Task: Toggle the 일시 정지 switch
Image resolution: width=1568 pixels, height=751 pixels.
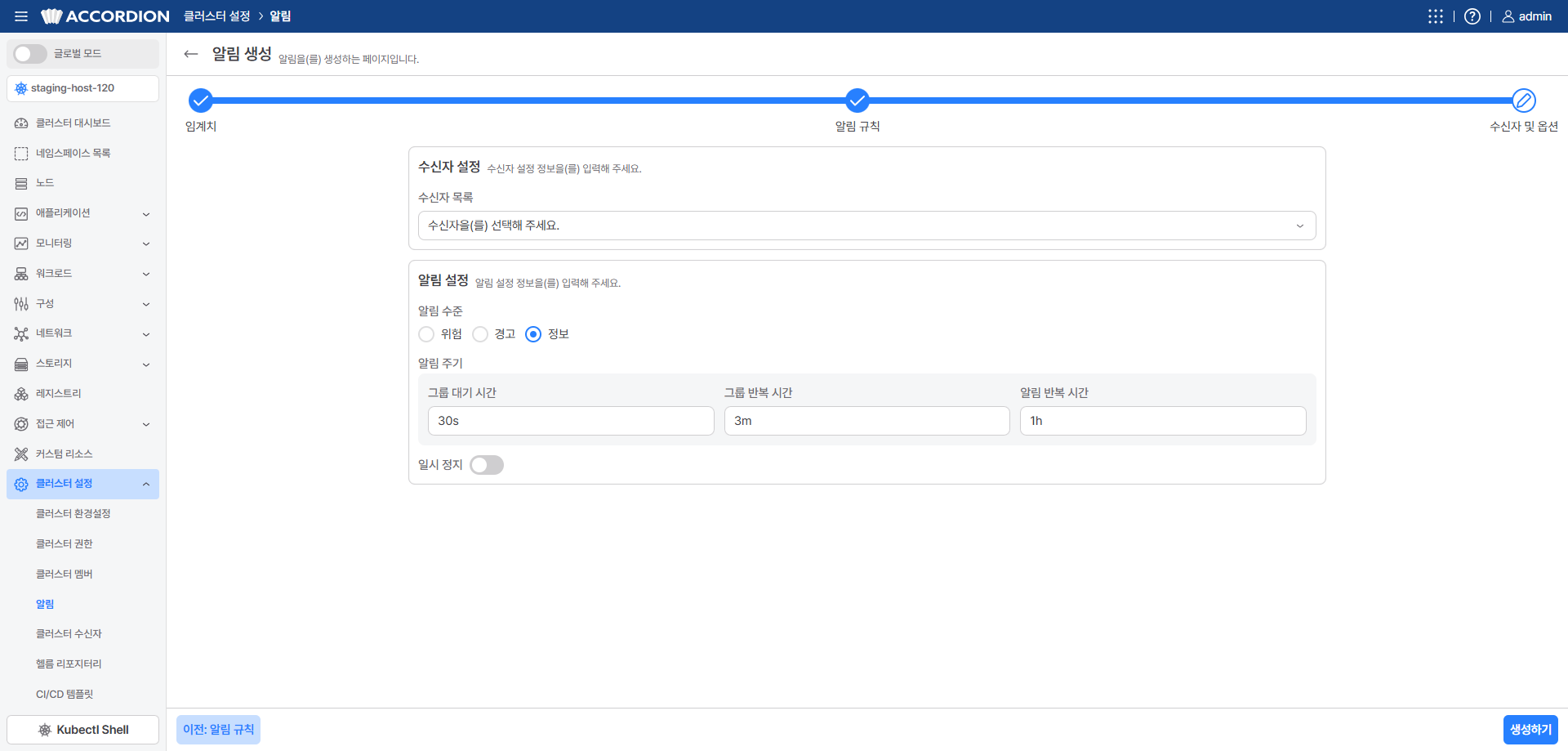Action: (x=487, y=465)
